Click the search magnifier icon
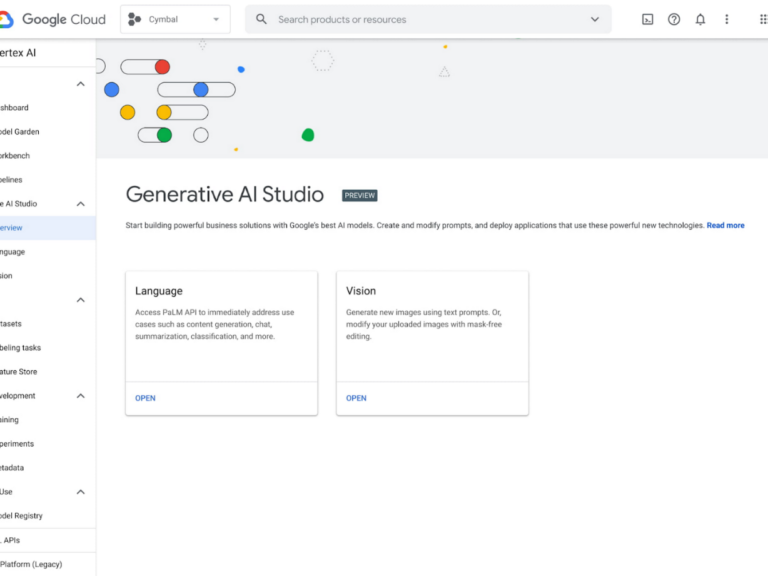 pos(262,19)
